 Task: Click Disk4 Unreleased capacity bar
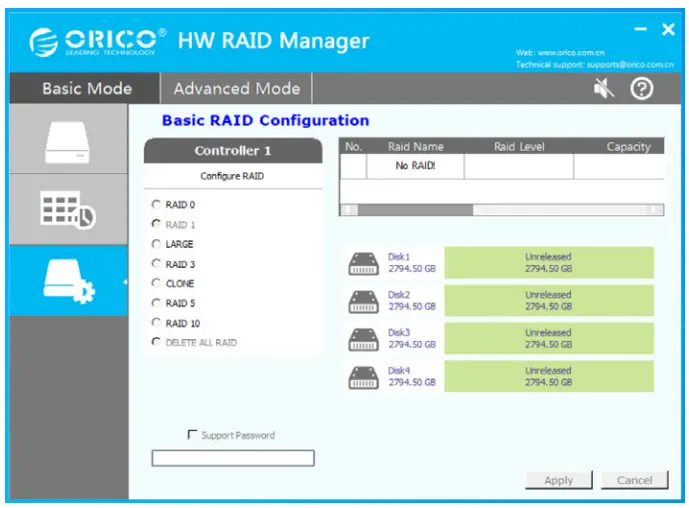pos(549,376)
